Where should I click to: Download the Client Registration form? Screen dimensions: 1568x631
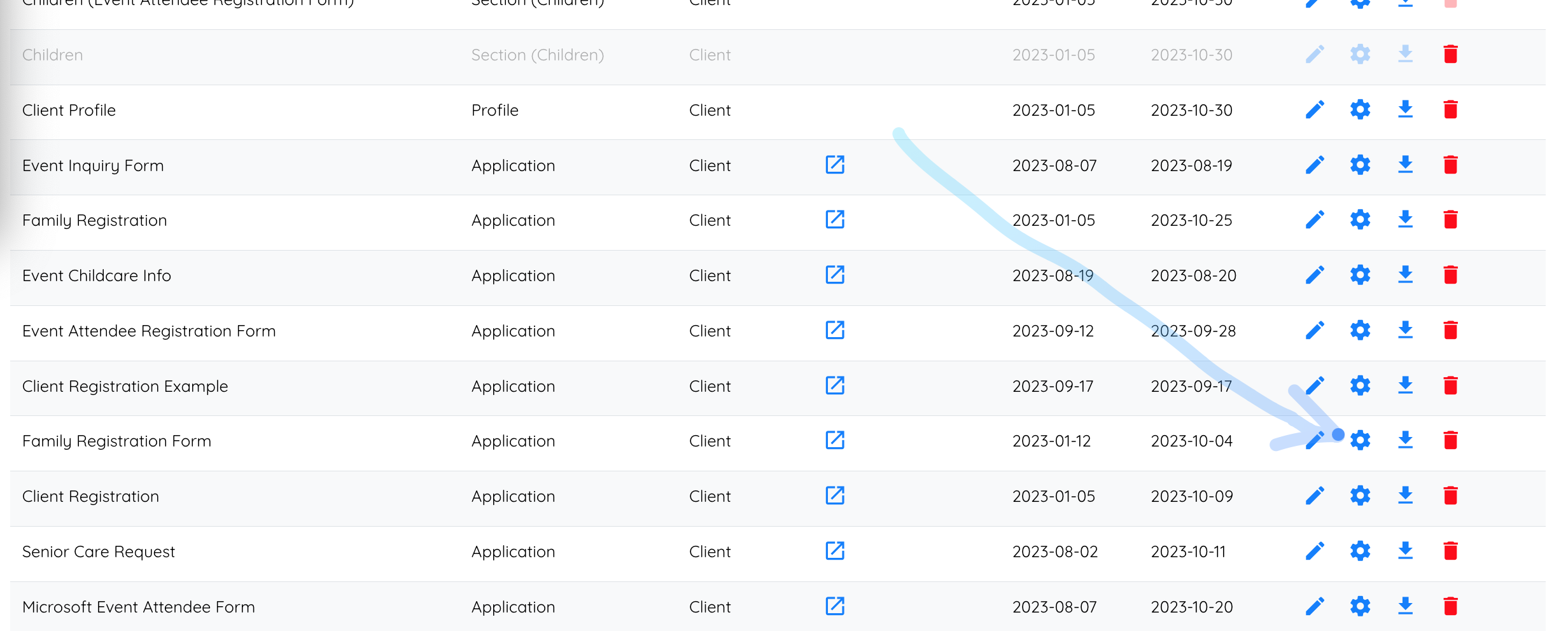(1405, 496)
